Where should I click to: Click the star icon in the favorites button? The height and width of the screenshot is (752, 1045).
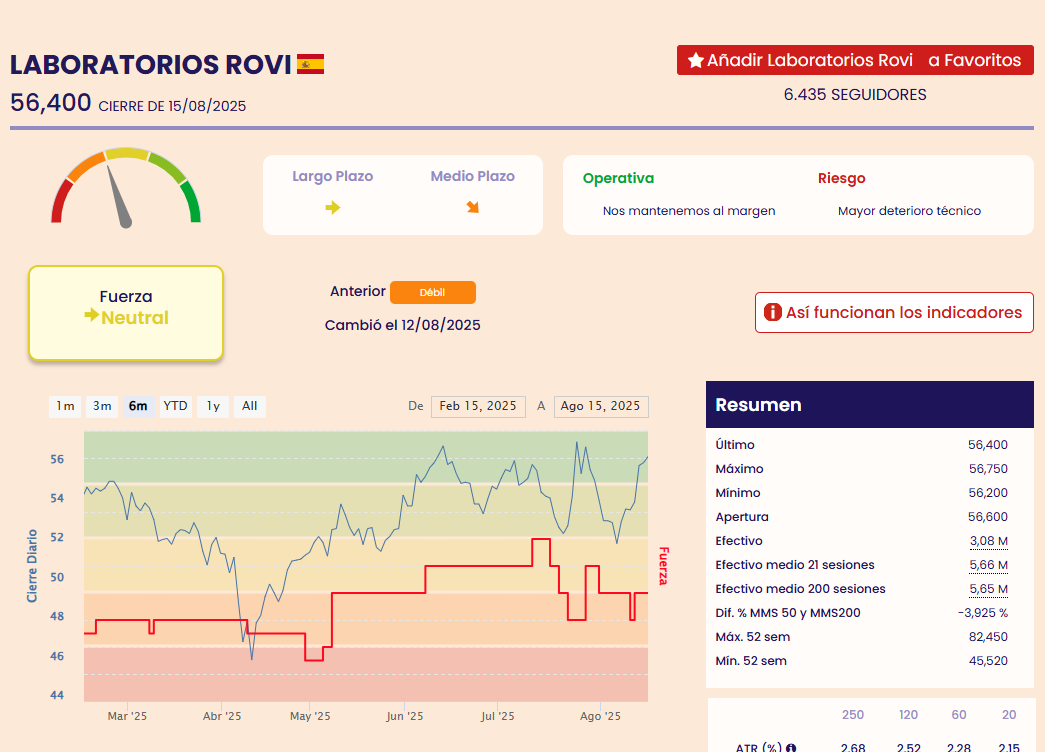coord(696,61)
